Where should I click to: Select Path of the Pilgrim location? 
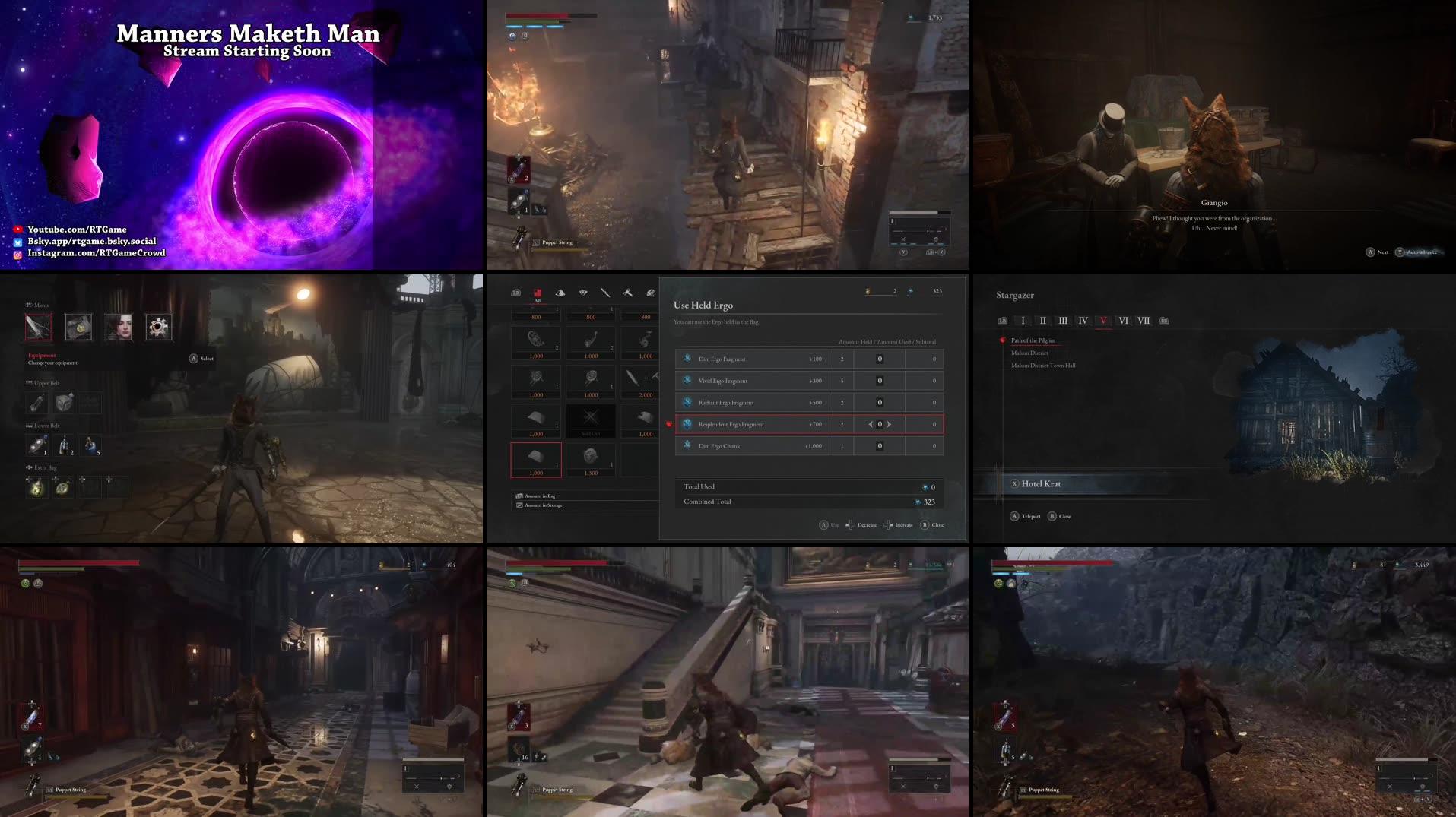pos(1033,340)
